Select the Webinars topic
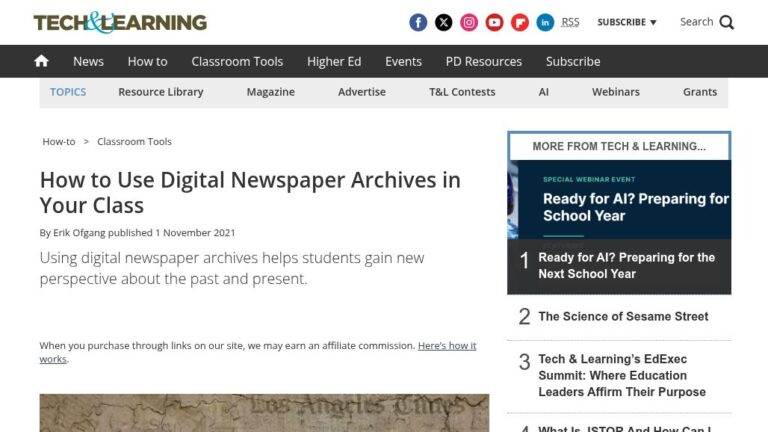 tap(616, 92)
